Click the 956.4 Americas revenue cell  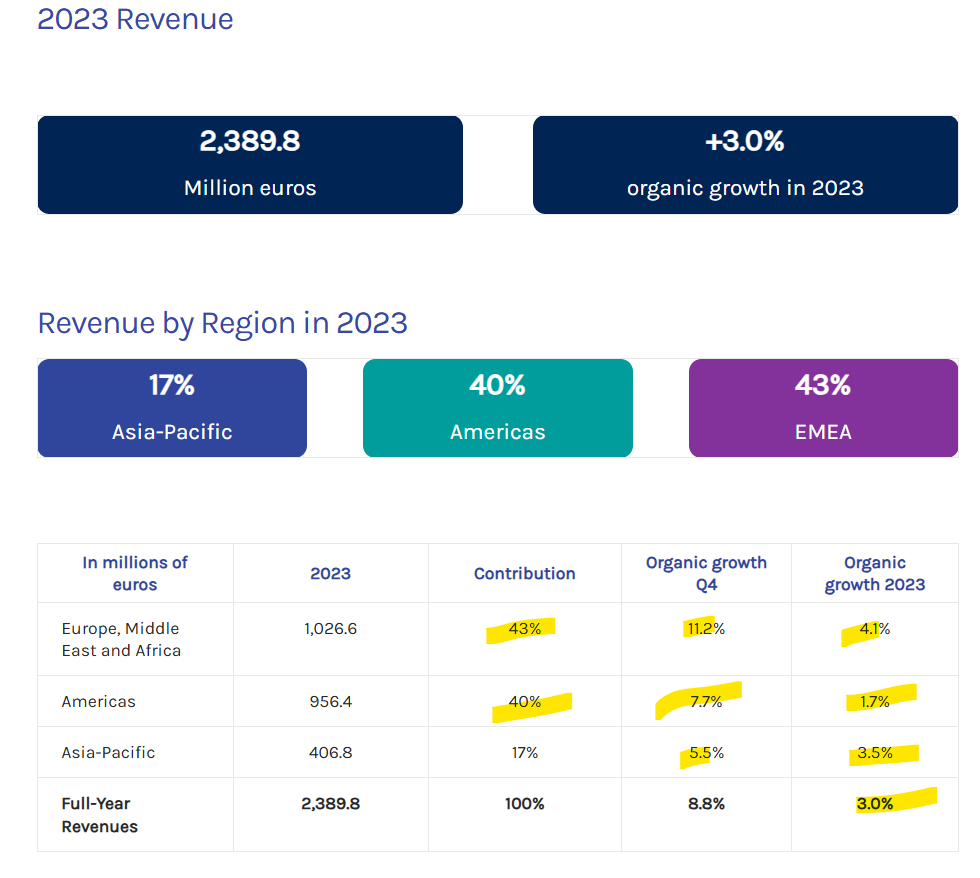pos(331,702)
